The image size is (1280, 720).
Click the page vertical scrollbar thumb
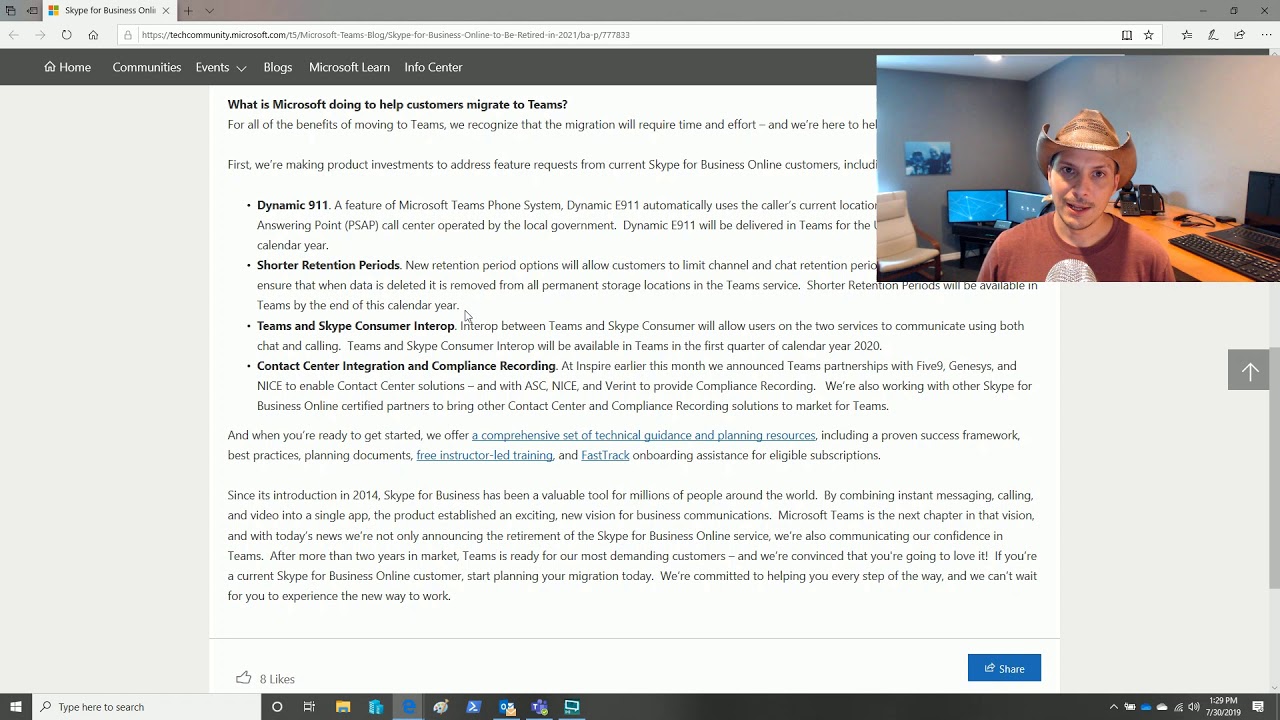click(1274, 468)
